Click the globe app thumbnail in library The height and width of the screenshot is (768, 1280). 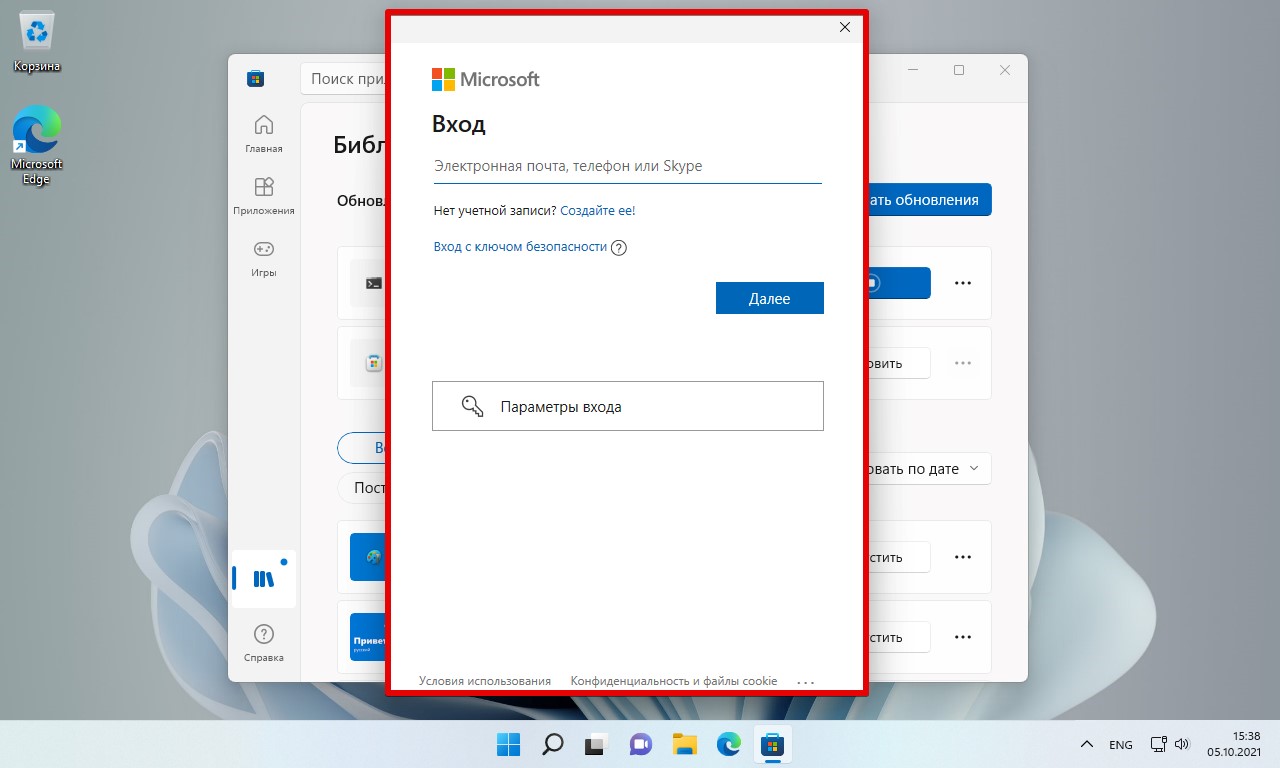pyautogui.click(x=369, y=557)
